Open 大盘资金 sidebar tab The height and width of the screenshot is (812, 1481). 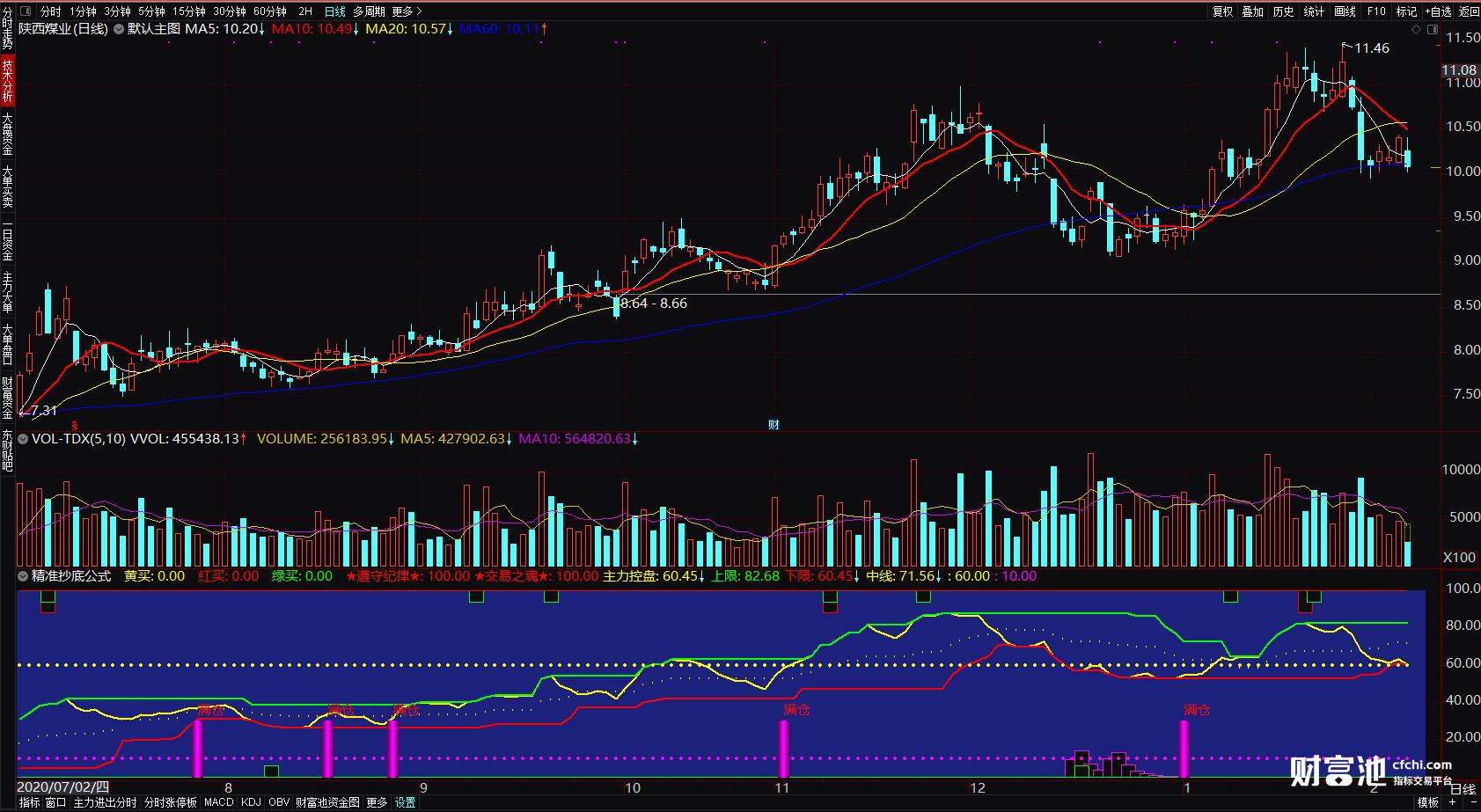[7, 134]
